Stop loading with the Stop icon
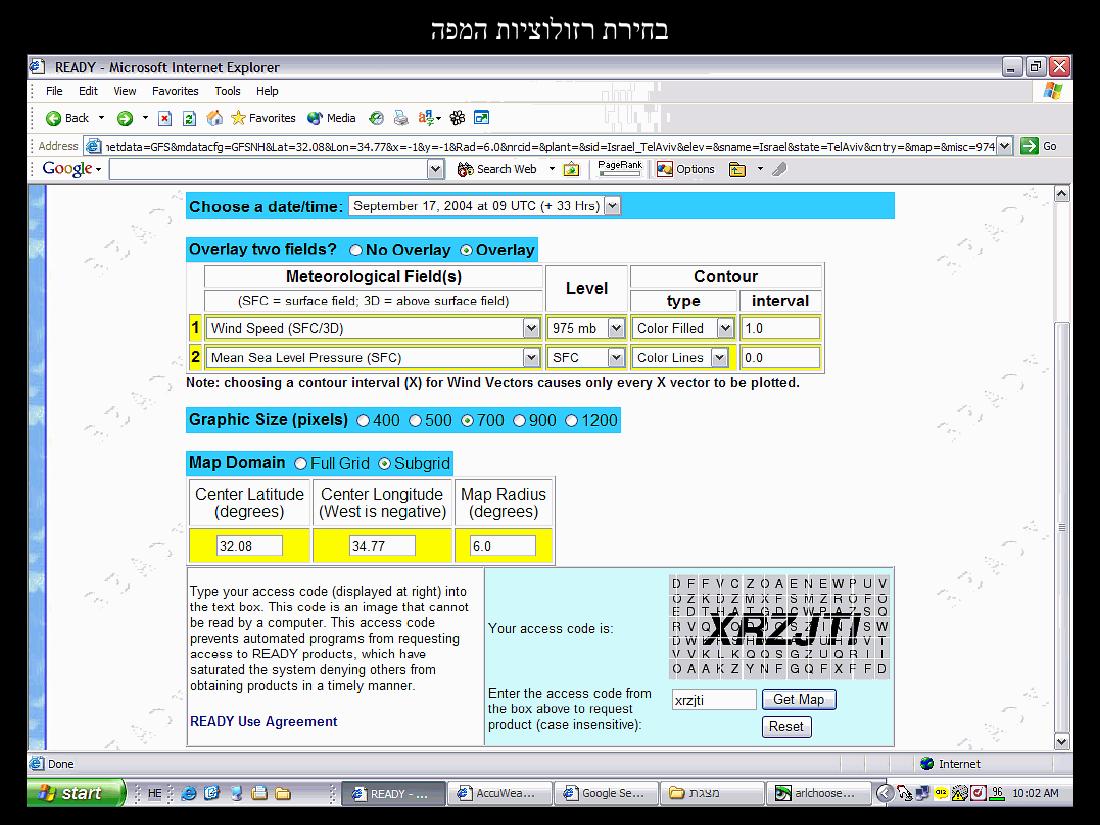The width and height of the screenshot is (1100, 825). [165, 119]
